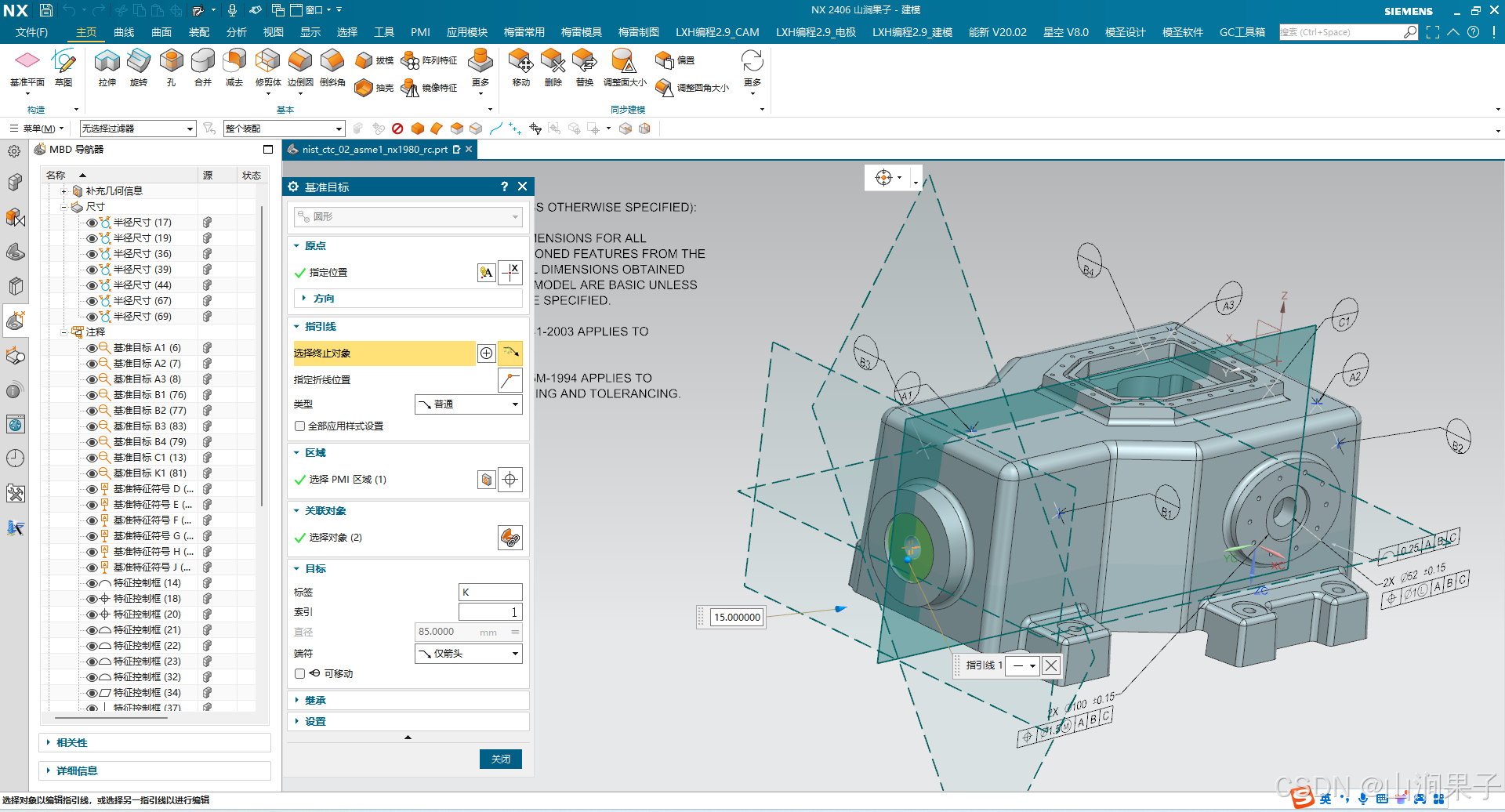
Task: Enable the 可移动 checkbox
Action: pyautogui.click(x=299, y=674)
